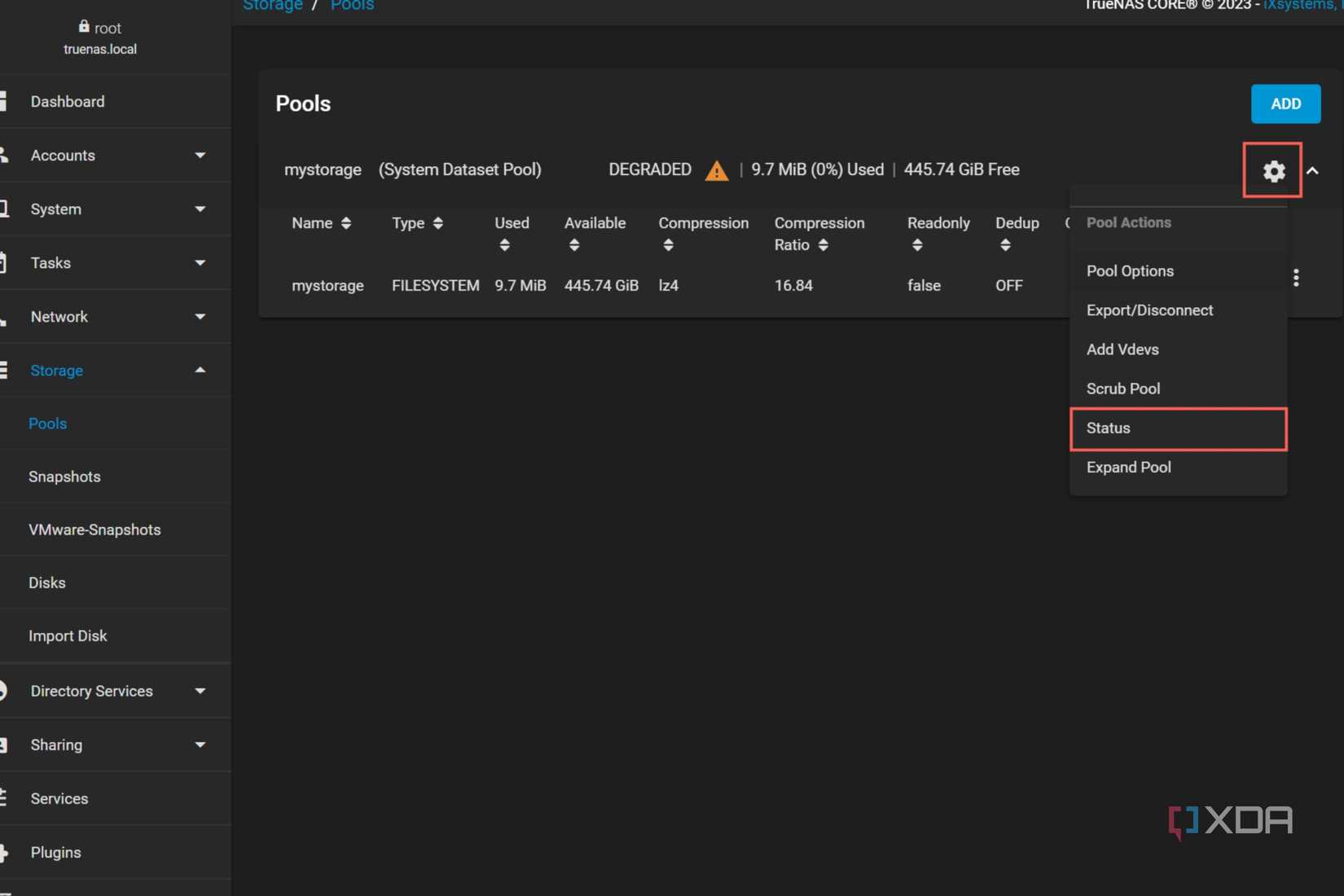This screenshot has height=896, width=1344.
Task: Click the mystorage dataset name cell
Action: [x=327, y=286]
